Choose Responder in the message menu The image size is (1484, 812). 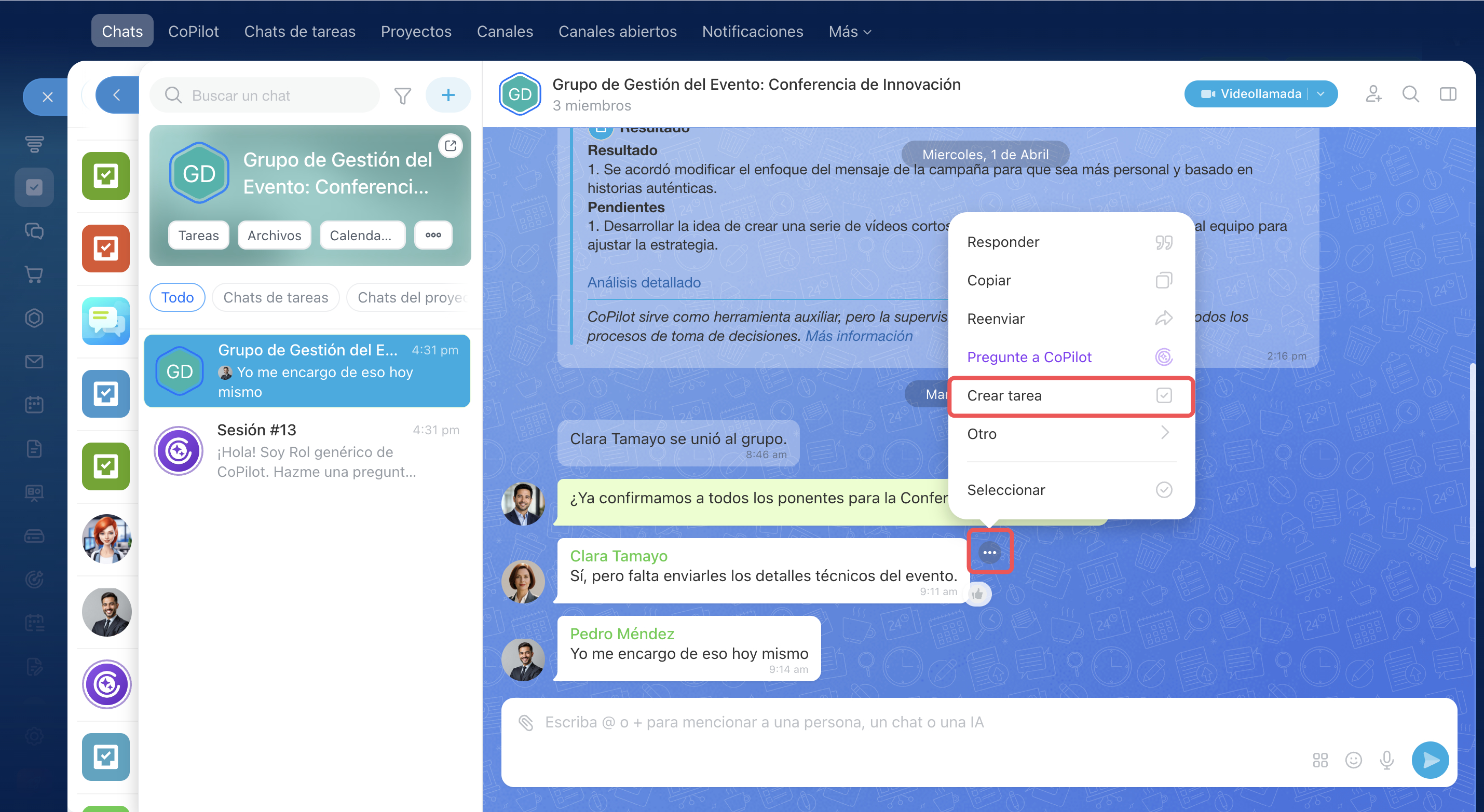1071,242
